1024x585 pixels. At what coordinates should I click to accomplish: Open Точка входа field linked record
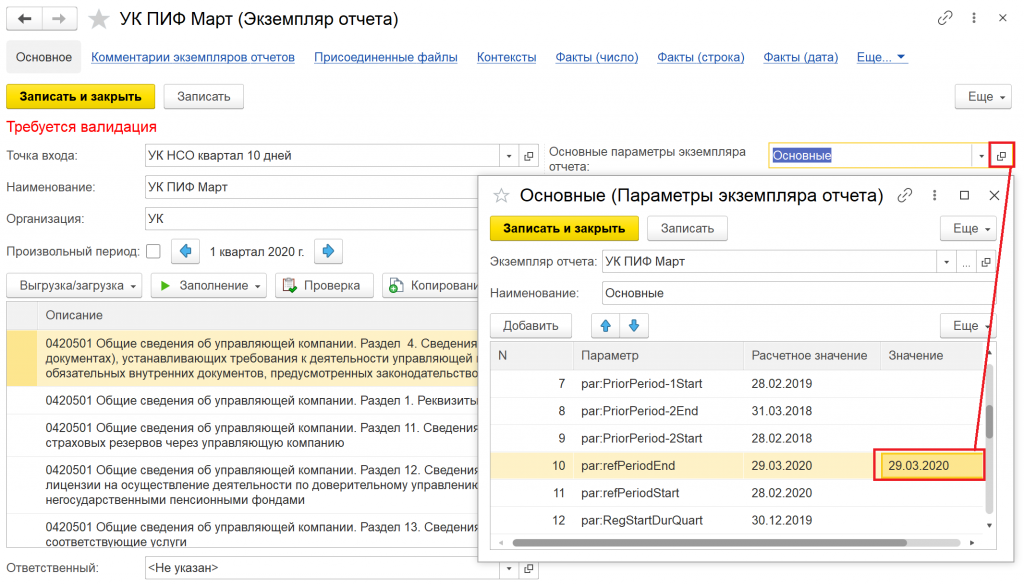(528, 156)
